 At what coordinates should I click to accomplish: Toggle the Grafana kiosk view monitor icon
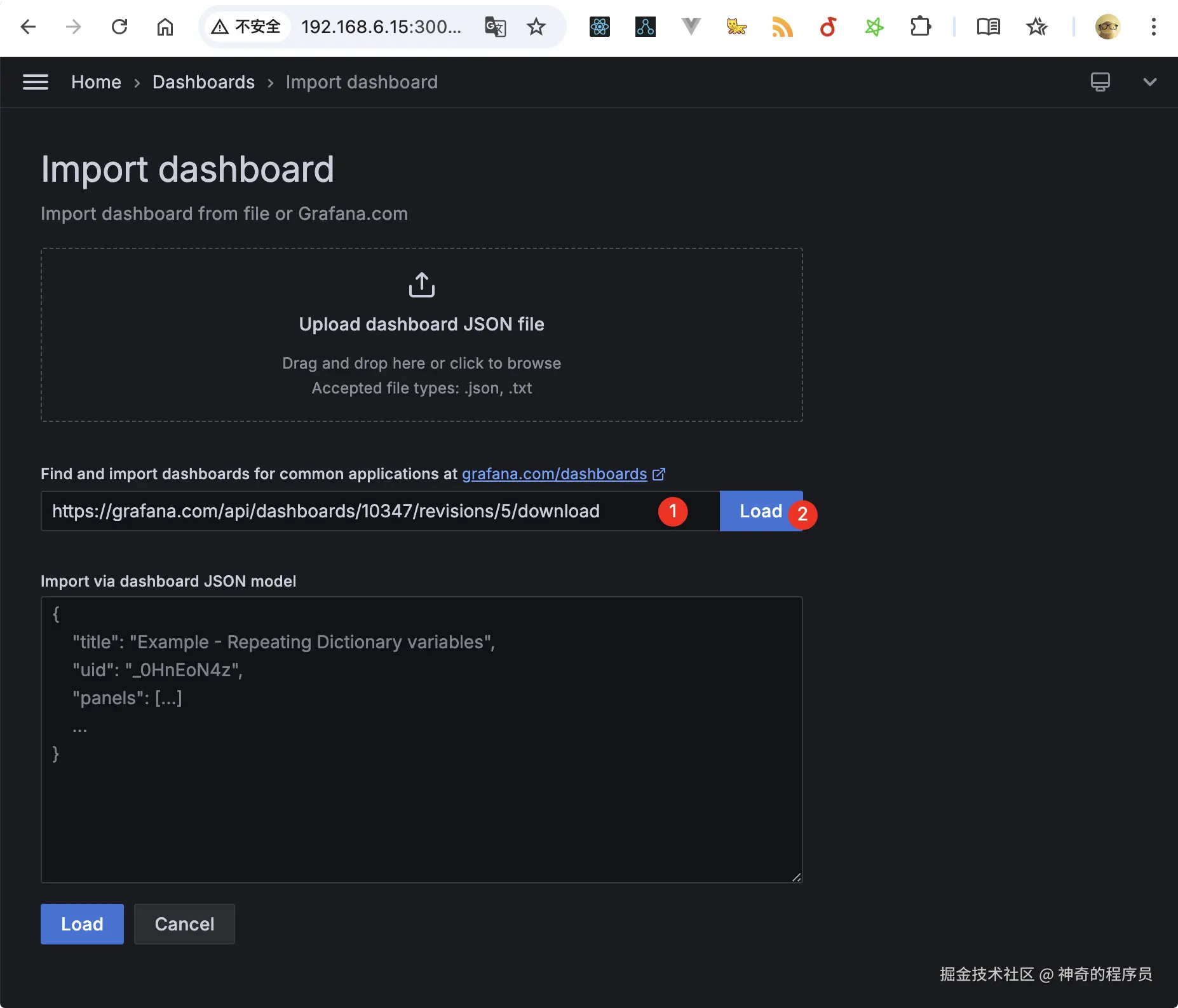point(1100,82)
